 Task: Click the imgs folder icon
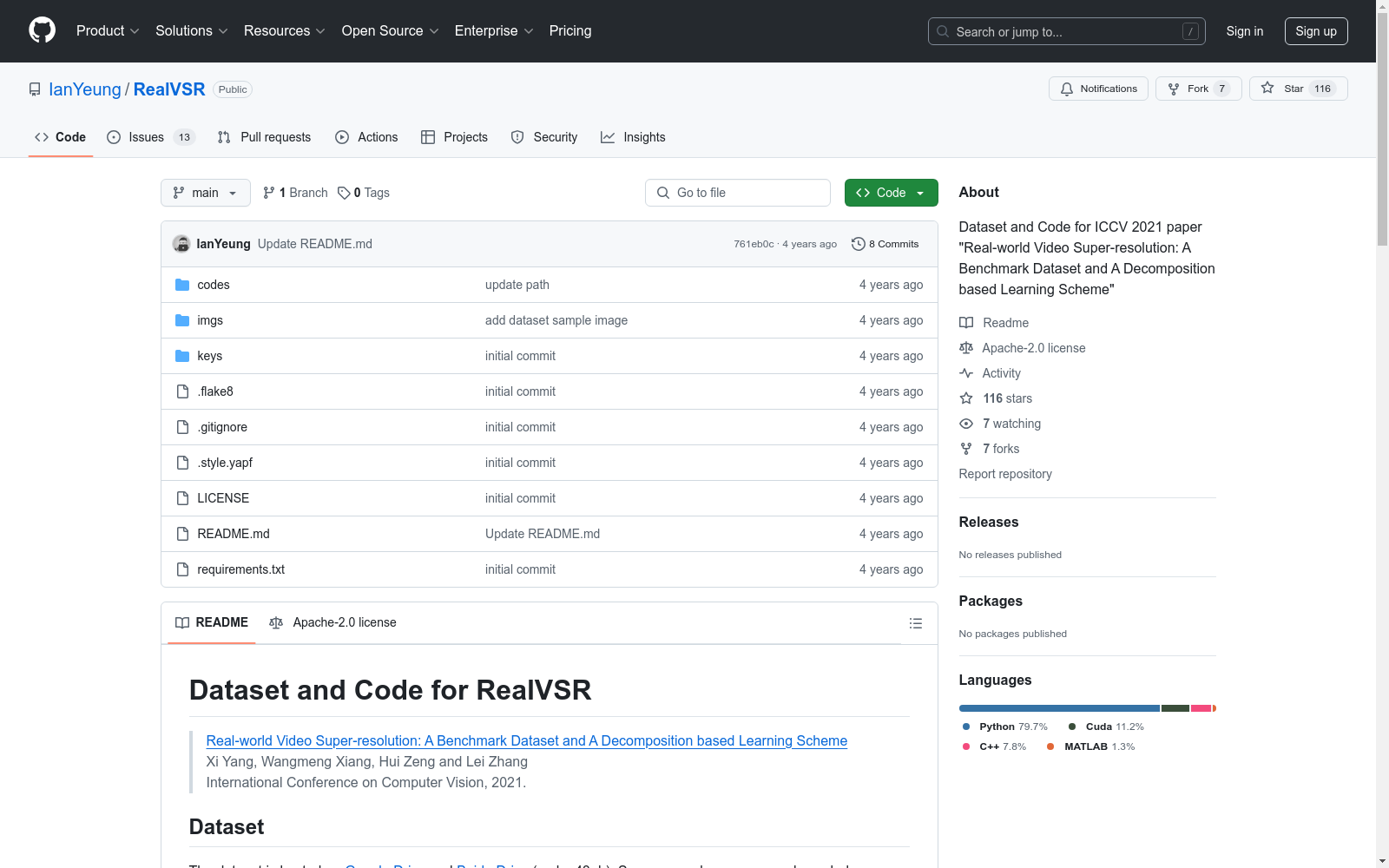pyautogui.click(x=182, y=320)
